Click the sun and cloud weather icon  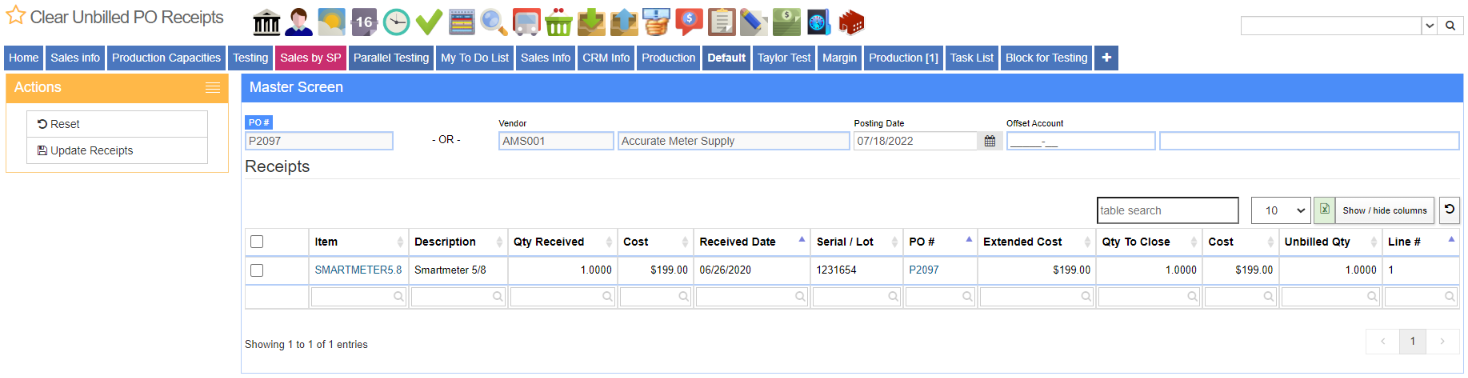point(332,21)
